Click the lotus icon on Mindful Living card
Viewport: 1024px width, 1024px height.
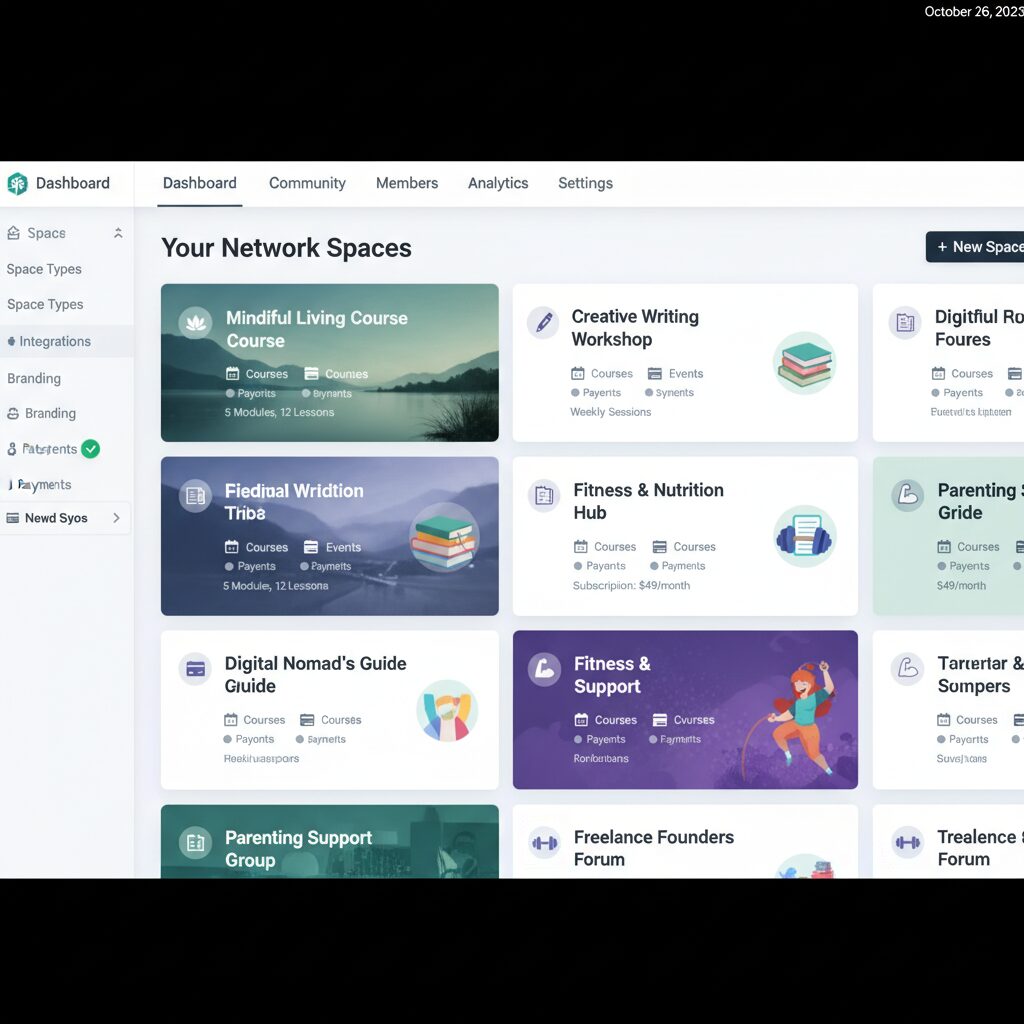[194, 322]
